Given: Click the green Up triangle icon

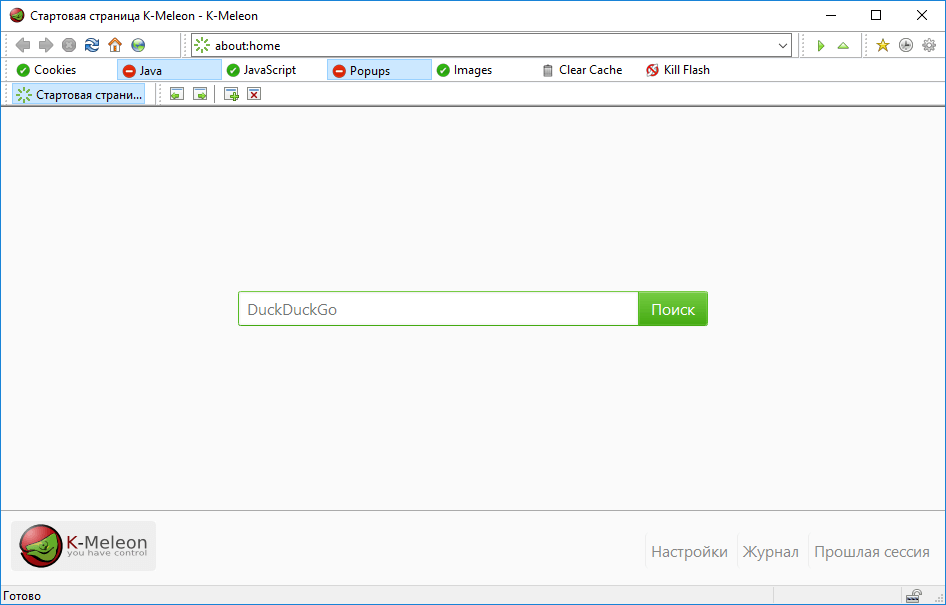Looking at the screenshot, I should click(843, 46).
